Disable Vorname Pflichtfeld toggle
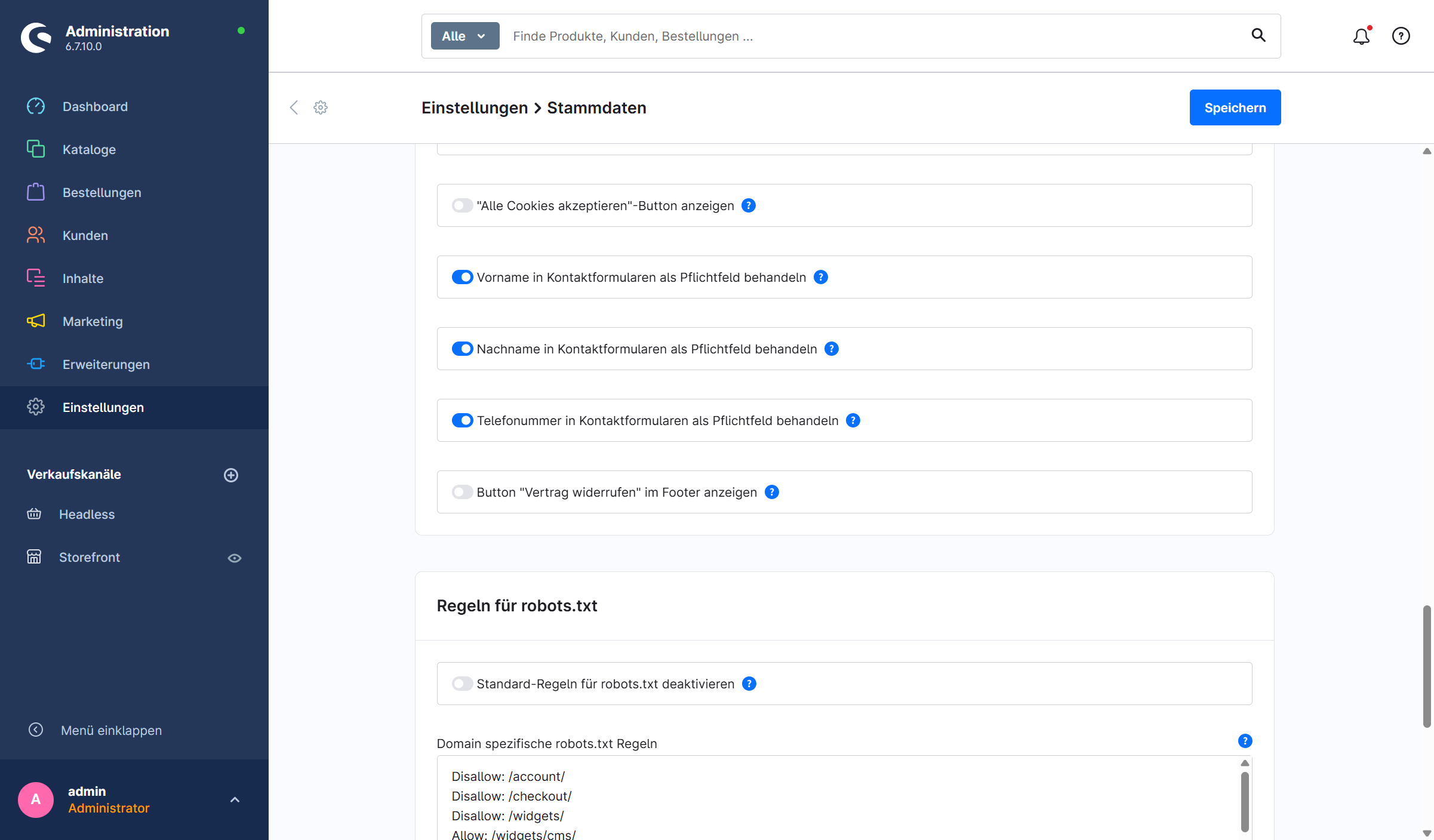1434x840 pixels. coord(462,277)
